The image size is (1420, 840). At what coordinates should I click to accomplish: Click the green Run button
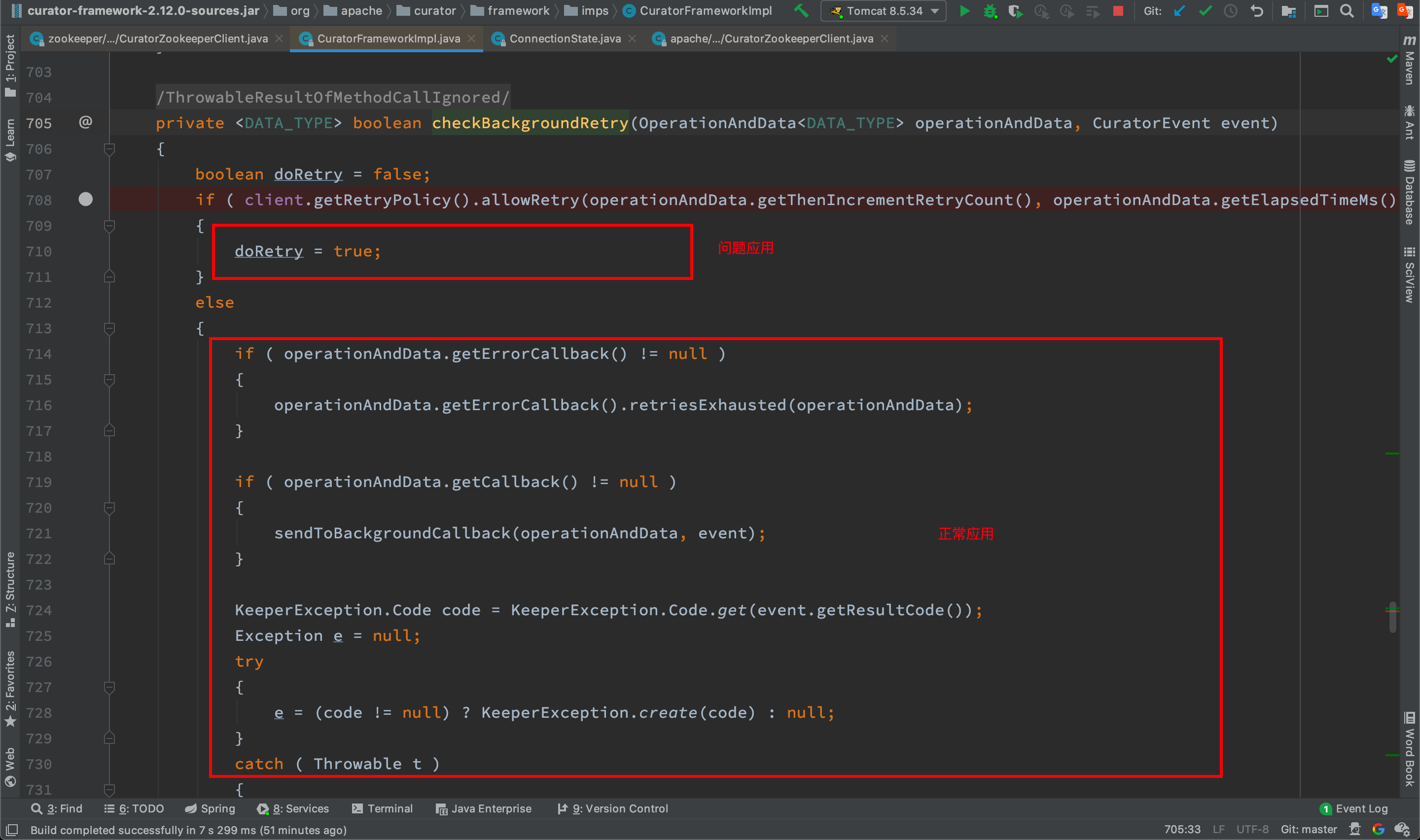click(x=964, y=11)
